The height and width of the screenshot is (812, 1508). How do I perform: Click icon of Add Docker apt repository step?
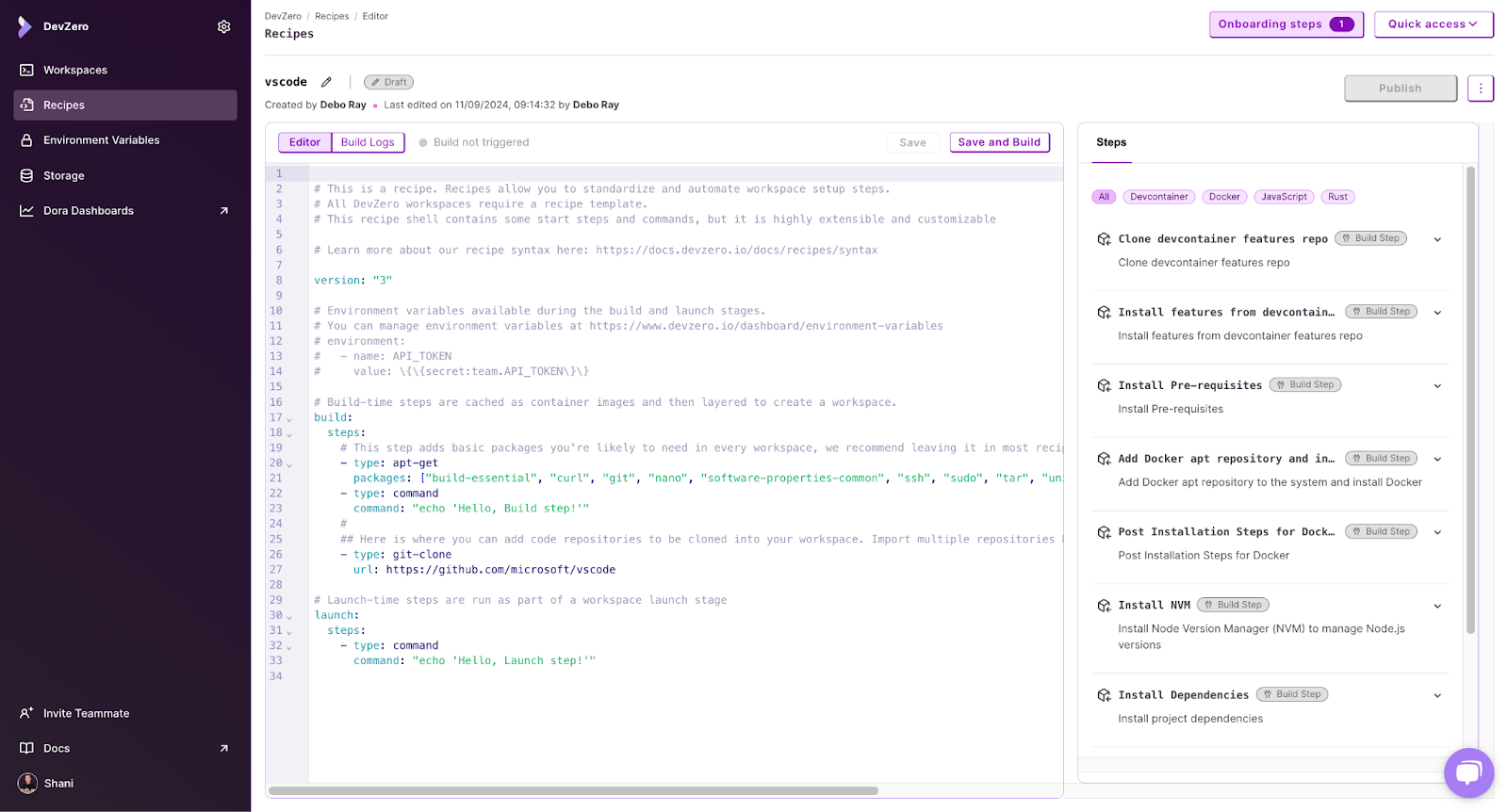pyautogui.click(x=1104, y=459)
